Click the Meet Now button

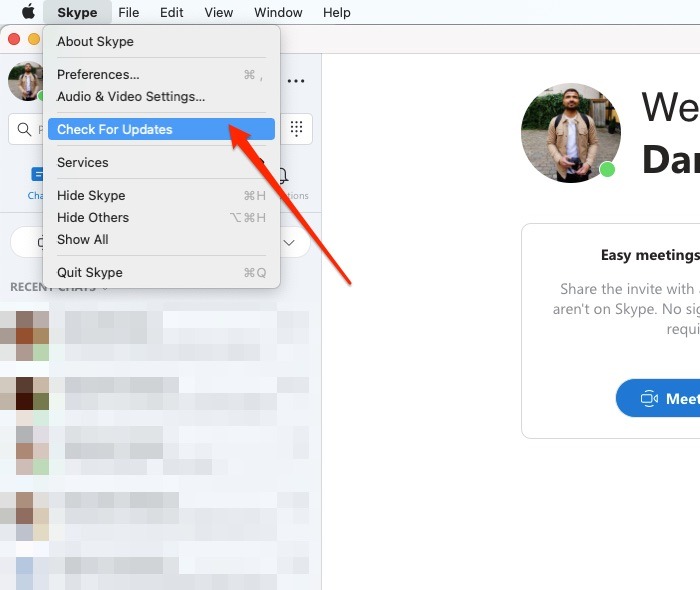click(x=658, y=398)
